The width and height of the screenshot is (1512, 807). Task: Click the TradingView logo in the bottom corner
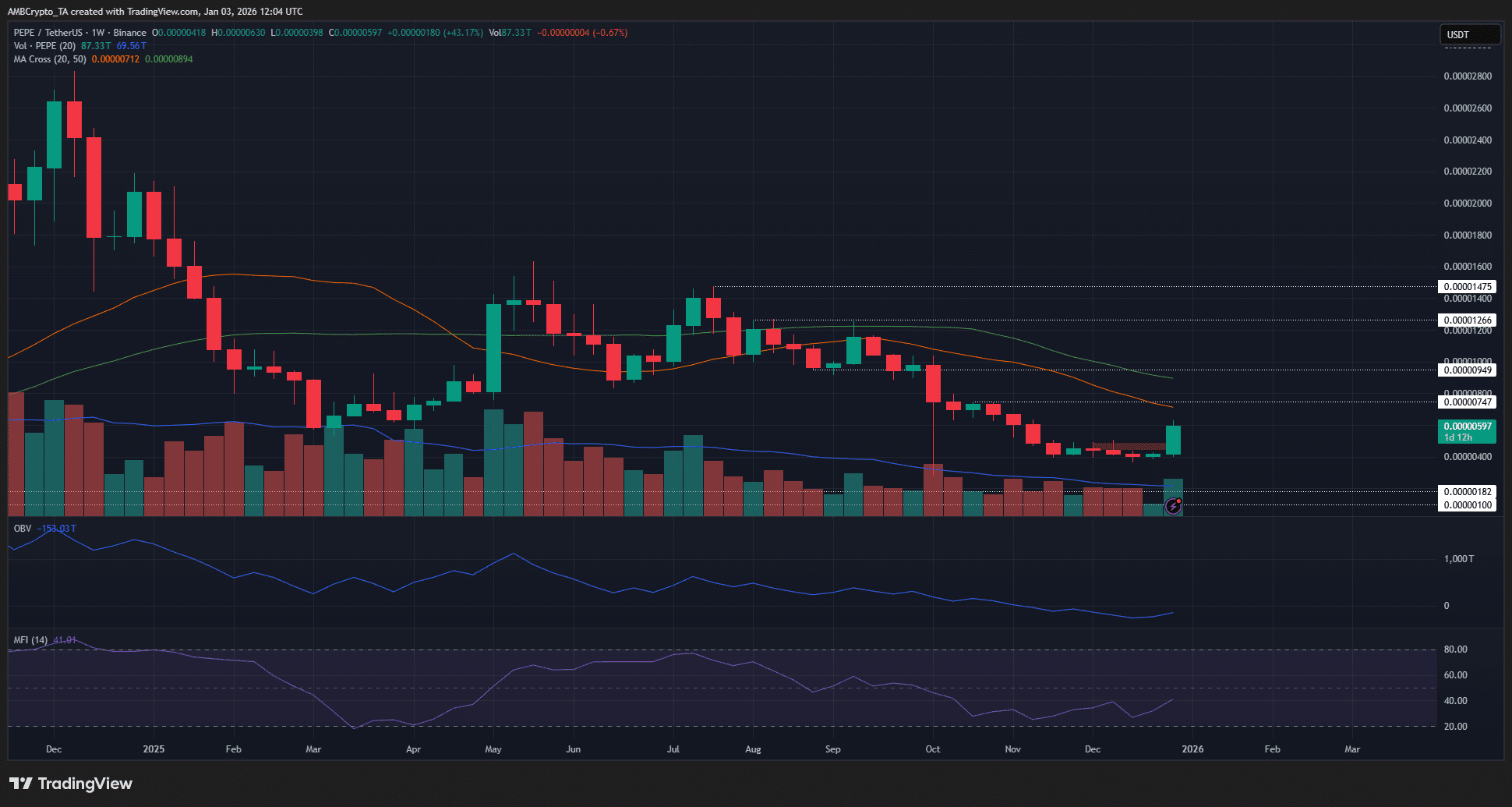[x=70, y=784]
